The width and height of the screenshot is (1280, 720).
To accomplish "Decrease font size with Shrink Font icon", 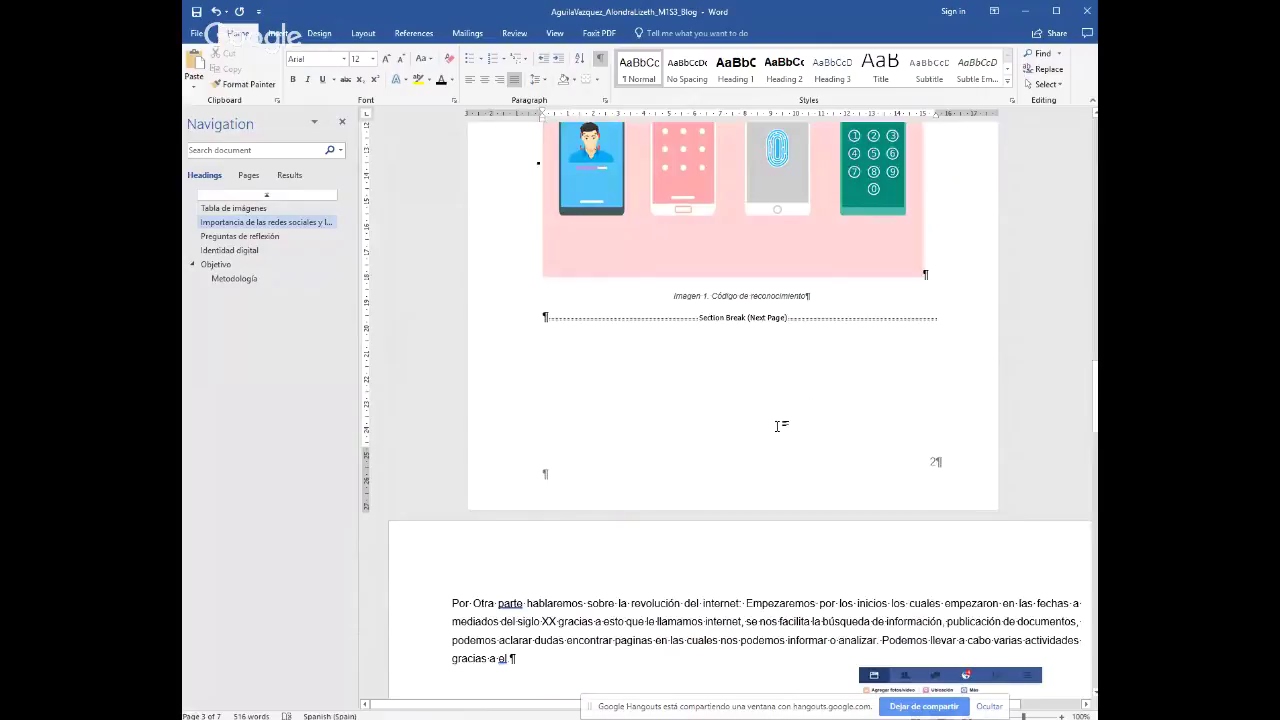I will [x=400, y=59].
